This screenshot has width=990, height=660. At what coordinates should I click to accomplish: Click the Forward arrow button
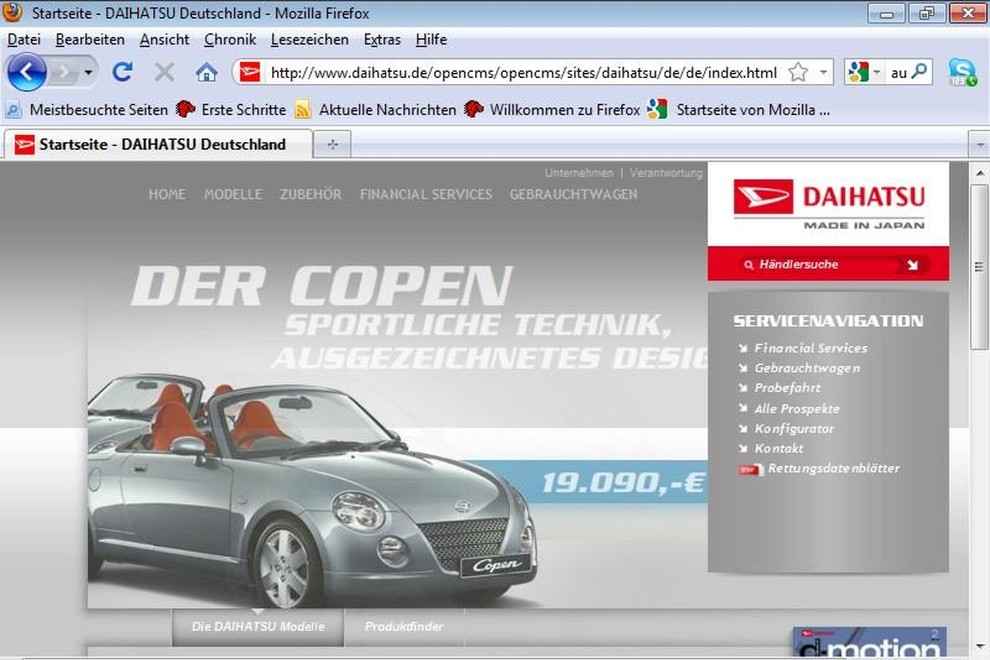[64, 73]
